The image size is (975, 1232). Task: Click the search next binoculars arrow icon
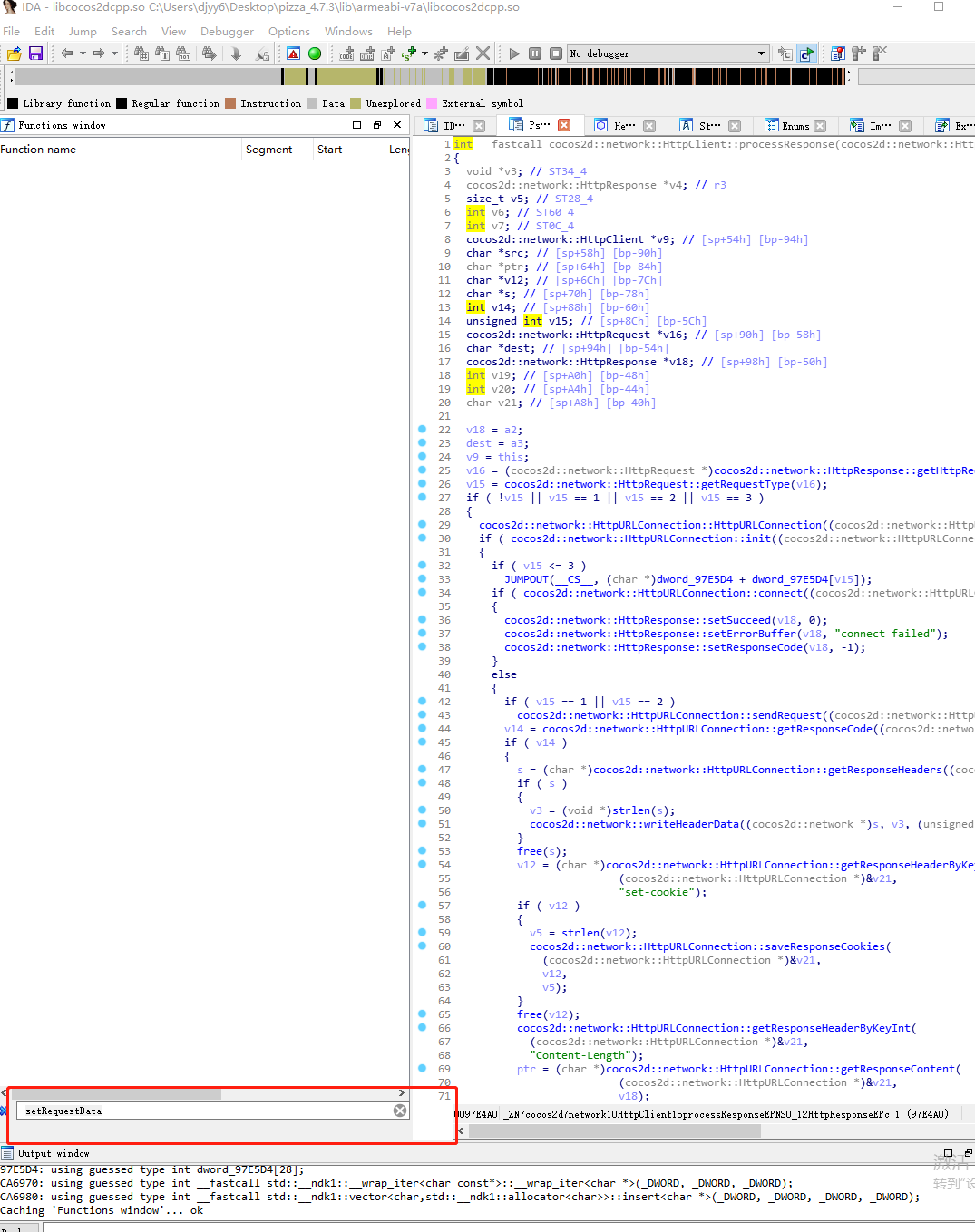point(210,53)
